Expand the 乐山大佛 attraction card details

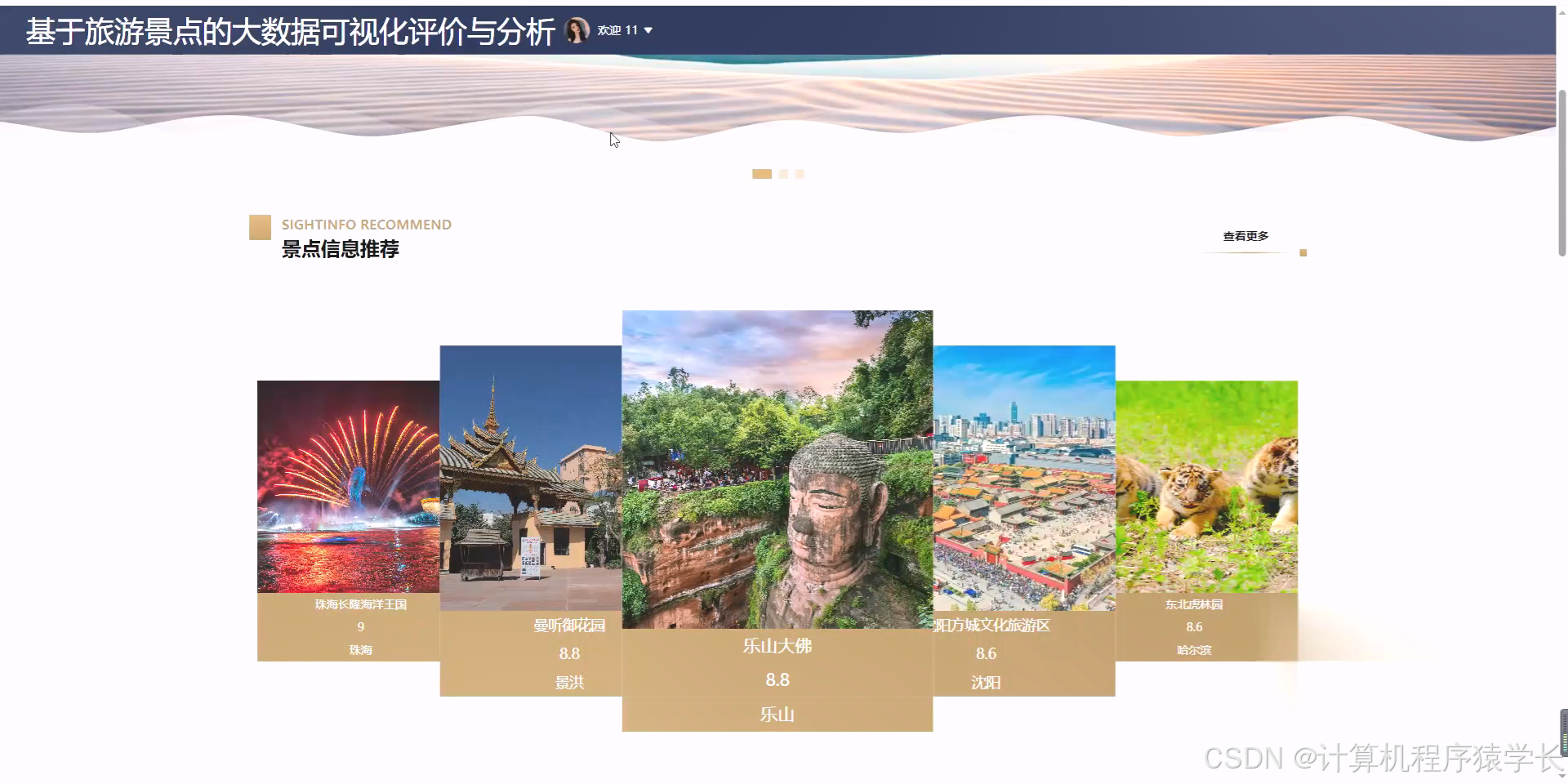tap(777, 679)
